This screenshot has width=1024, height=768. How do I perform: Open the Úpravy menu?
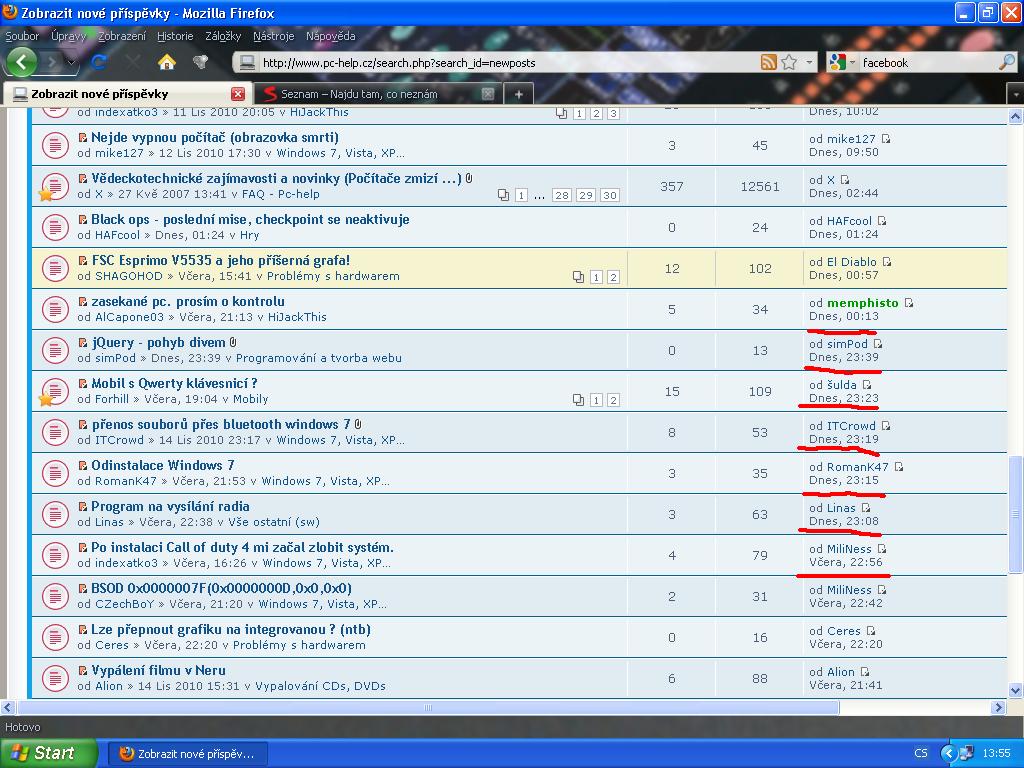69,36
